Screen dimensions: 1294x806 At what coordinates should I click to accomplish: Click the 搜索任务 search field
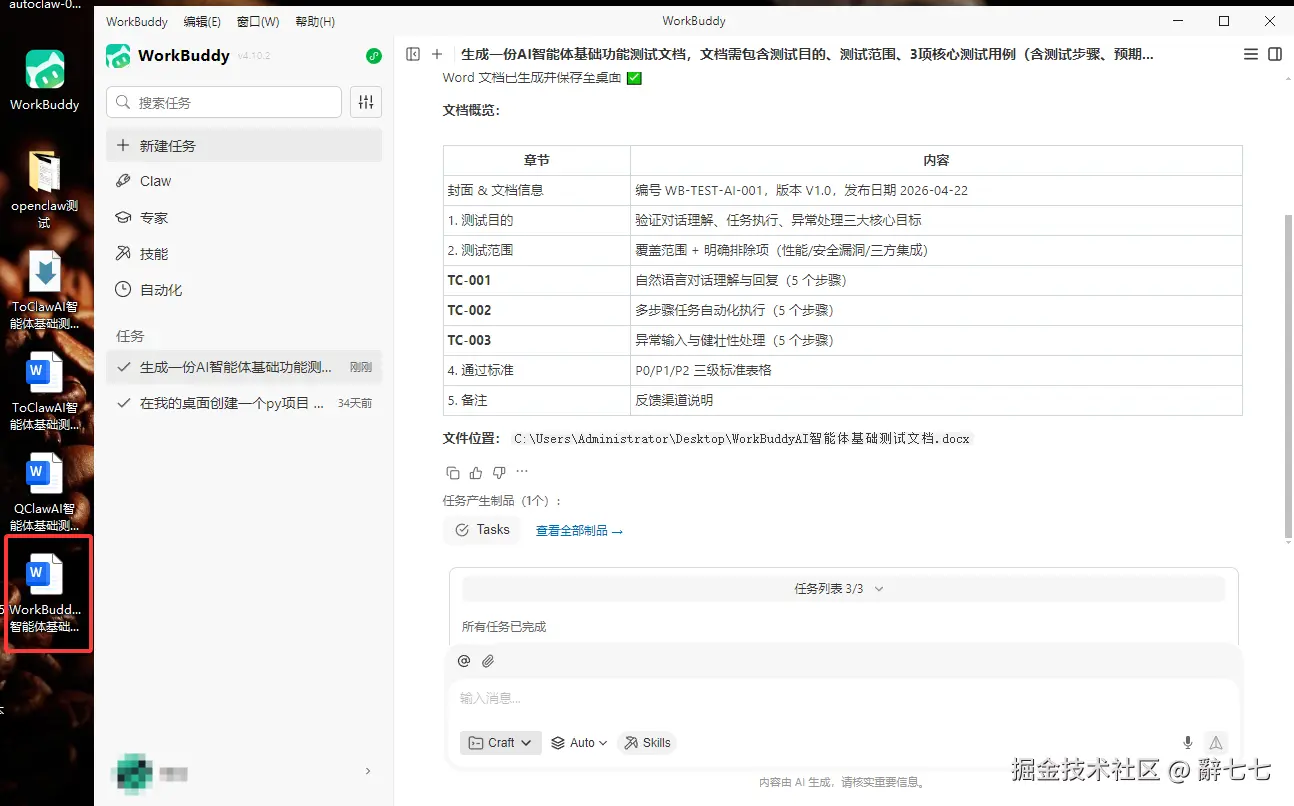[x=224, y=102]
